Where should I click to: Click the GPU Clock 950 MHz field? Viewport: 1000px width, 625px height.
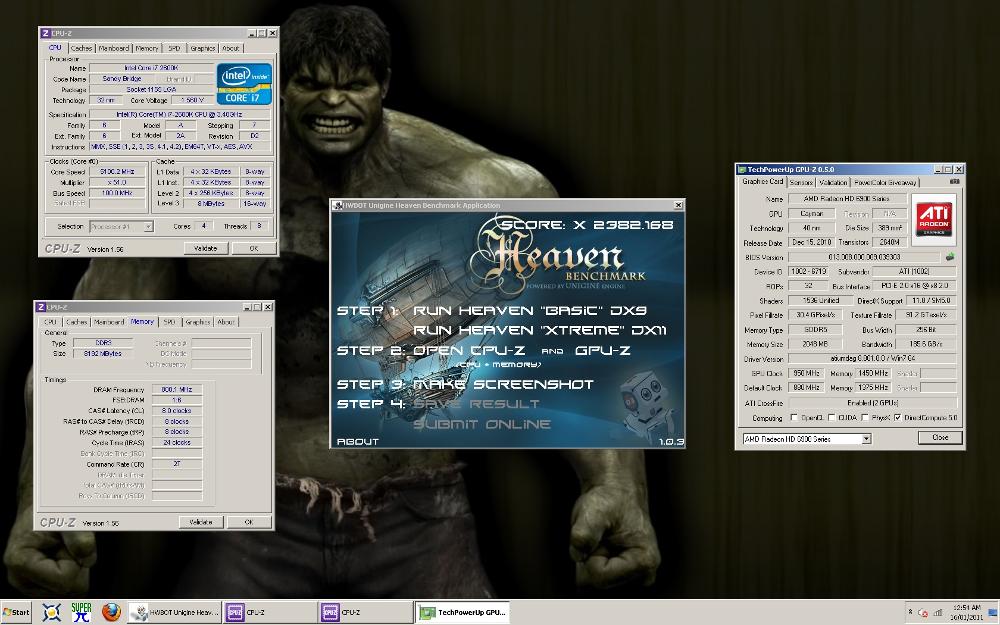[x=807, y=373]
